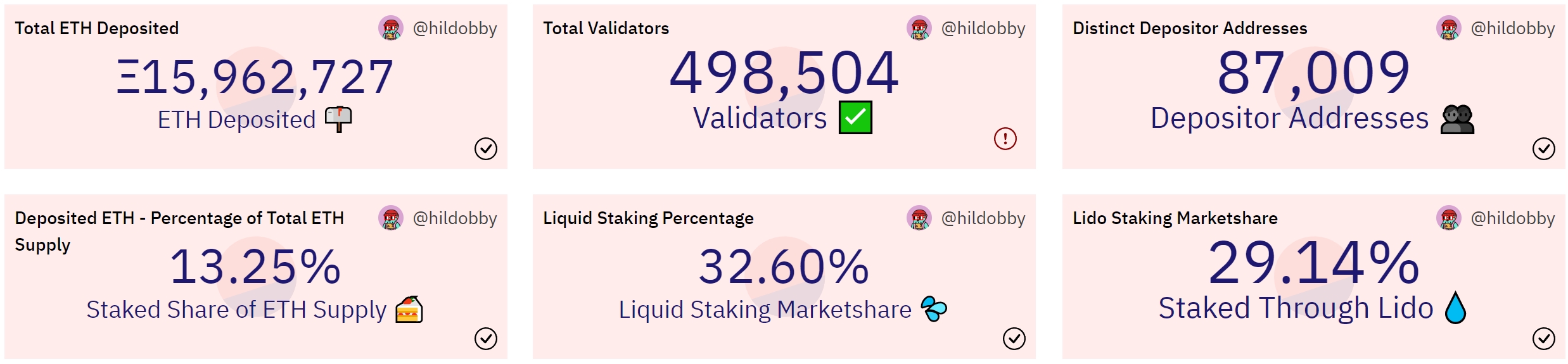
Task: Click the hildobby avatar on Lido Staking Marketshare card
Action: point(1449,218)
